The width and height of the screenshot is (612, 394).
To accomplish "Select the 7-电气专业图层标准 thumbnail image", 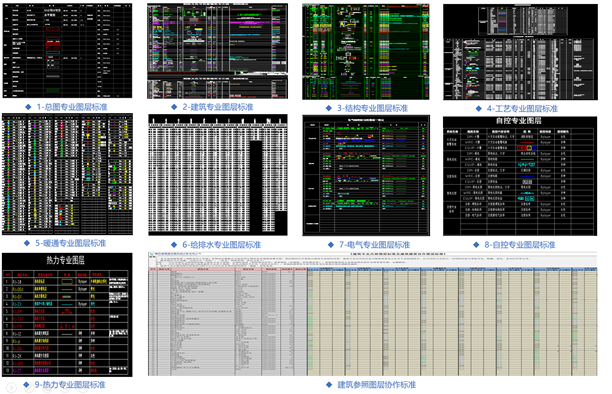I will [x=366, y=175].
